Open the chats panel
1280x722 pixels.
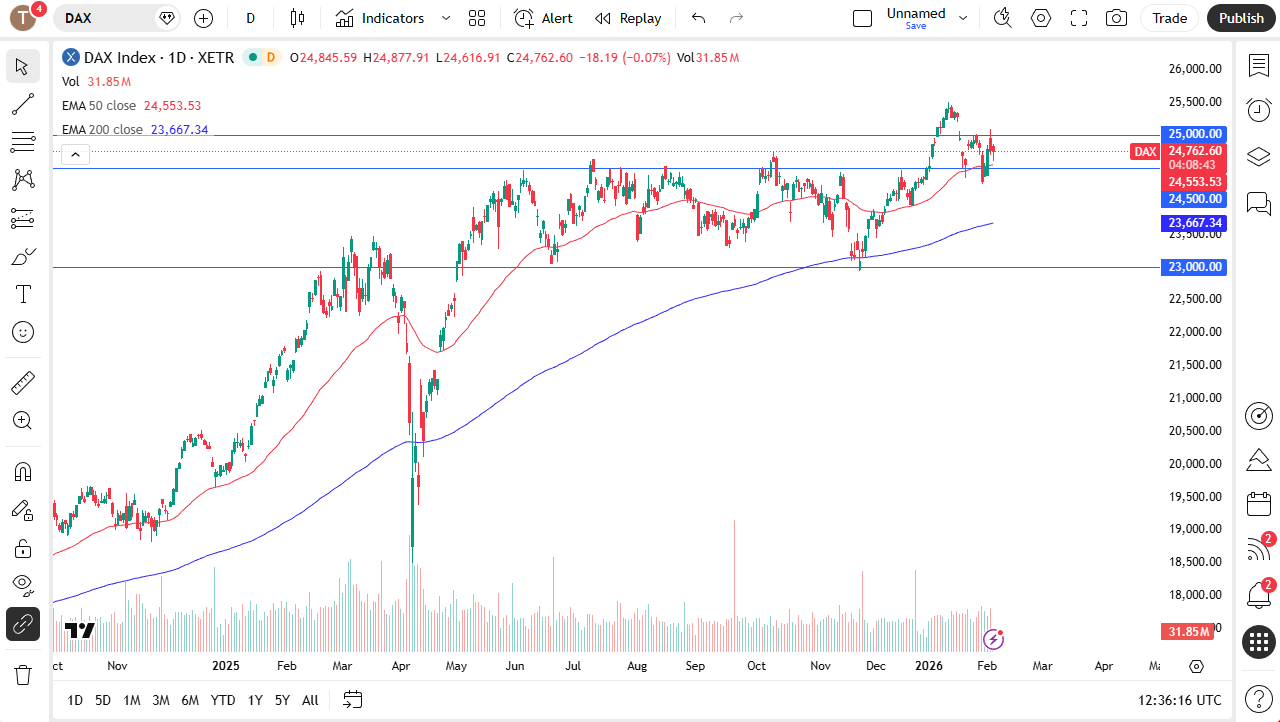pos(1258,203)
